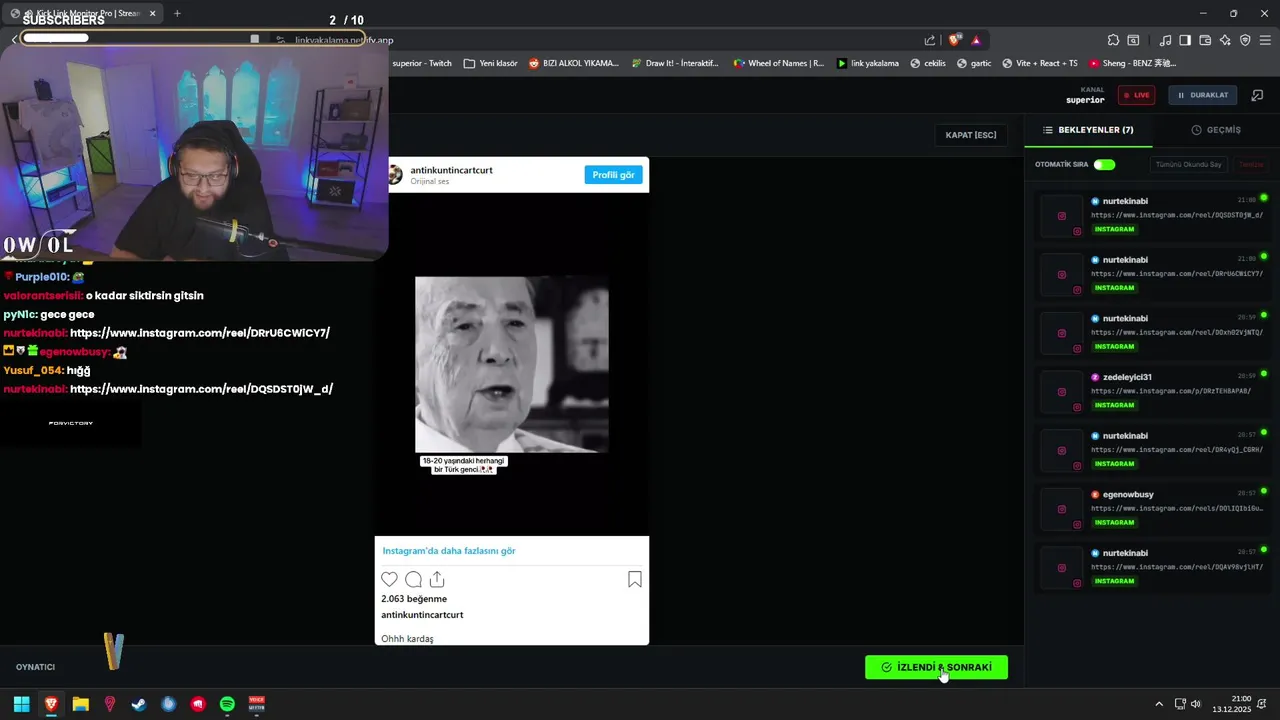Click the Brave Rewards triangle icon

tap(976, 40)
